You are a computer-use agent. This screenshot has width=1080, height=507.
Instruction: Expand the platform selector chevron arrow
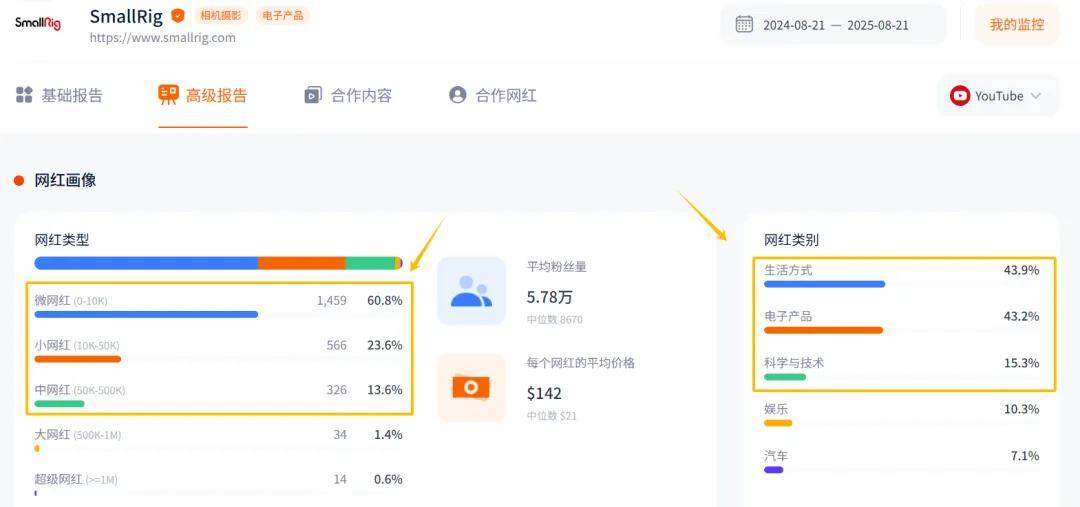(x=1036, y=96)
